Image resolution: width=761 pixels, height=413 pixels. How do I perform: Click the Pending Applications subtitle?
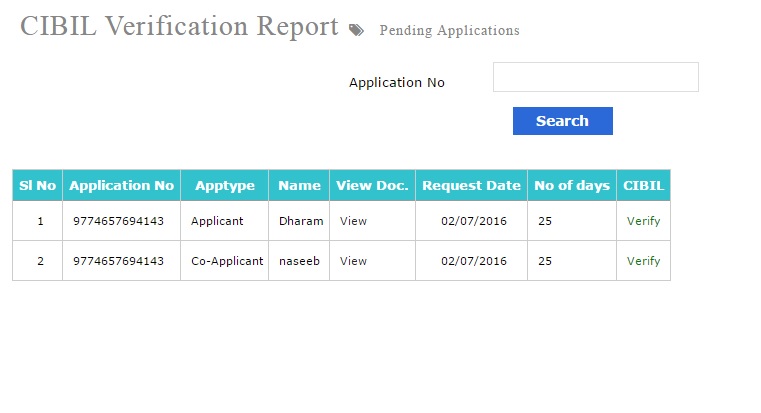(x=449, y=31)
